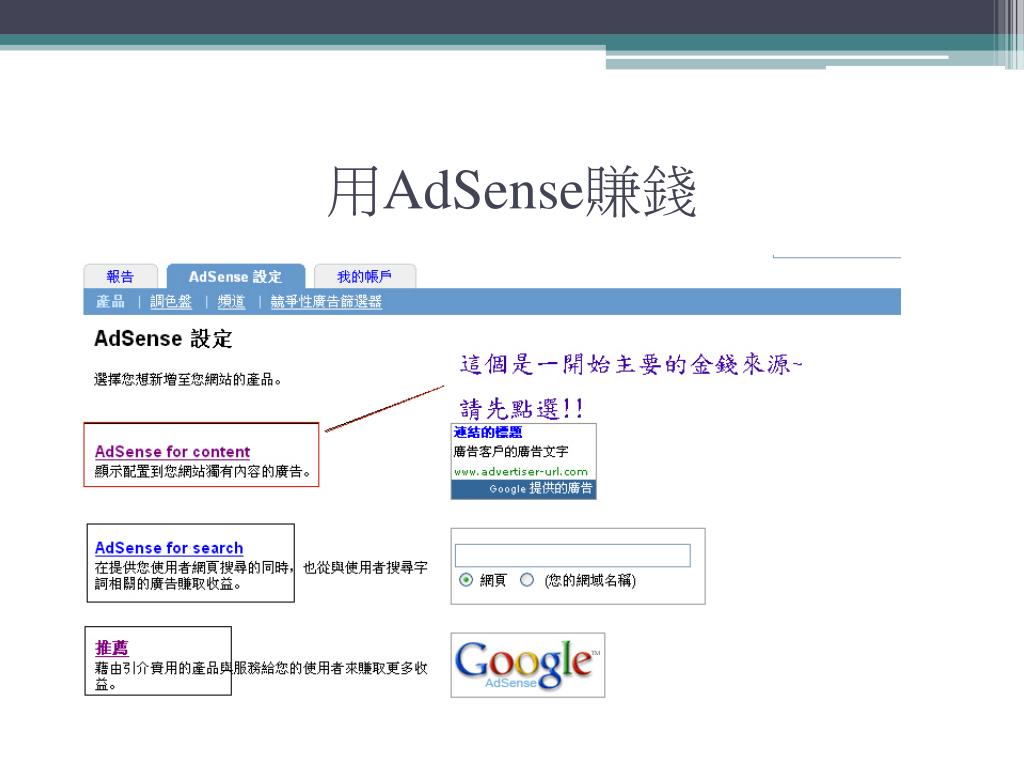This screenshot has width=1024, height=768.
Task: Open the AdSense for search link
Action: (x=168, y=547)
